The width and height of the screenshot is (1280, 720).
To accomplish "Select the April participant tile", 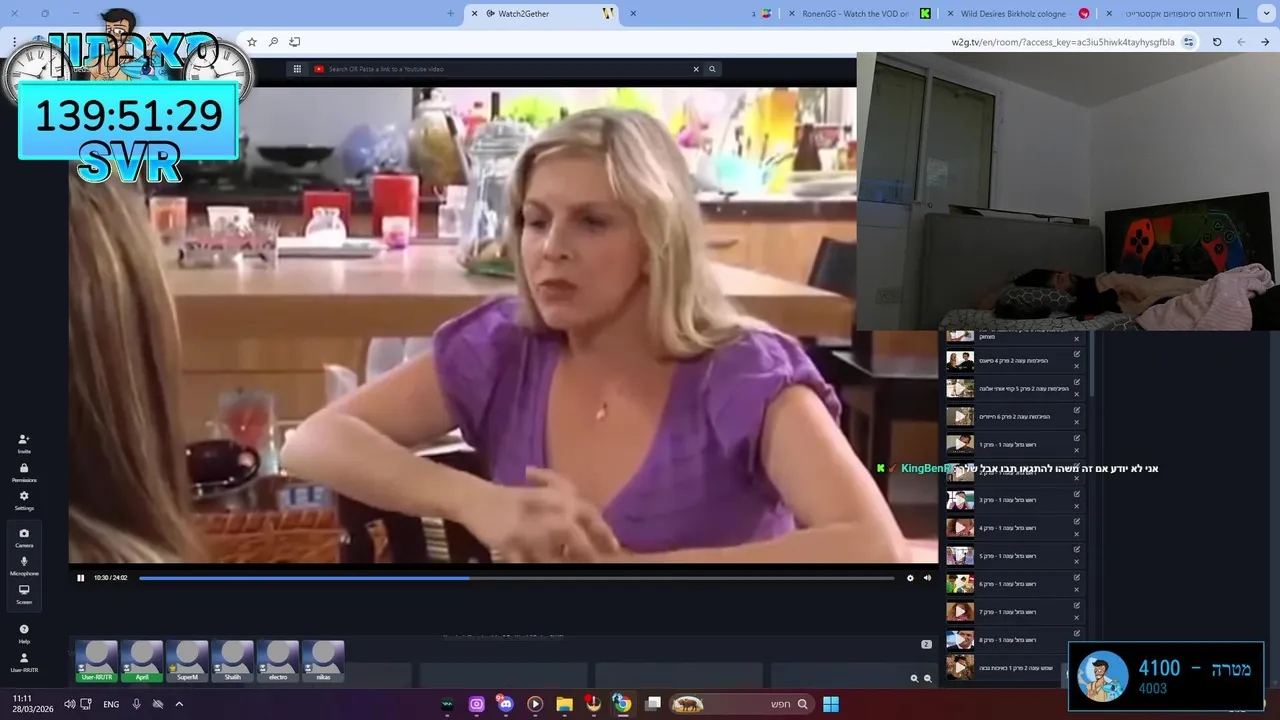I will 142,662.
